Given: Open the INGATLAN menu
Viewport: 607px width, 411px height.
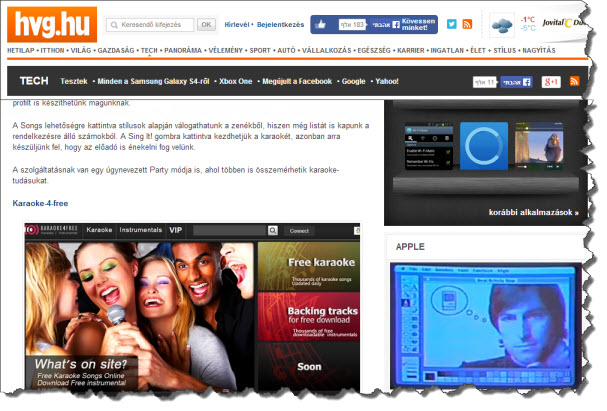Looking at the screenshot, I should 447,50.
